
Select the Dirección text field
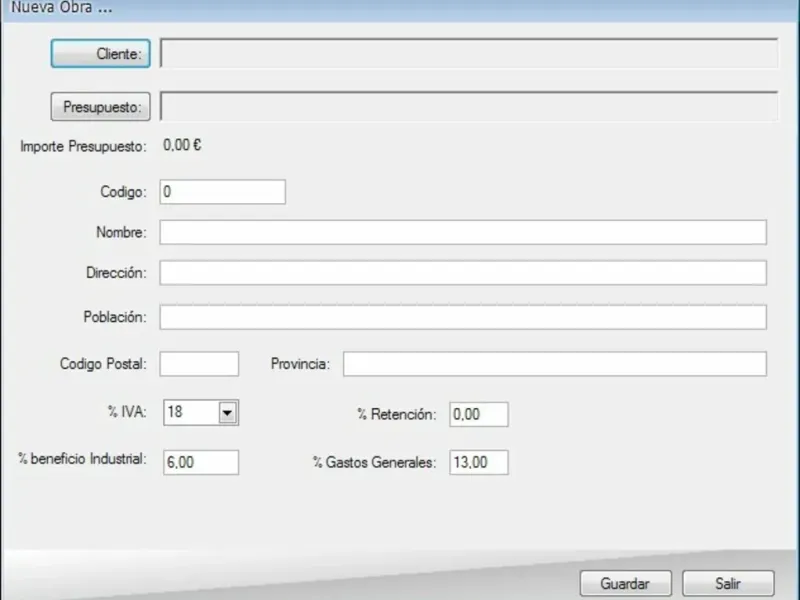tap(463, 272)
